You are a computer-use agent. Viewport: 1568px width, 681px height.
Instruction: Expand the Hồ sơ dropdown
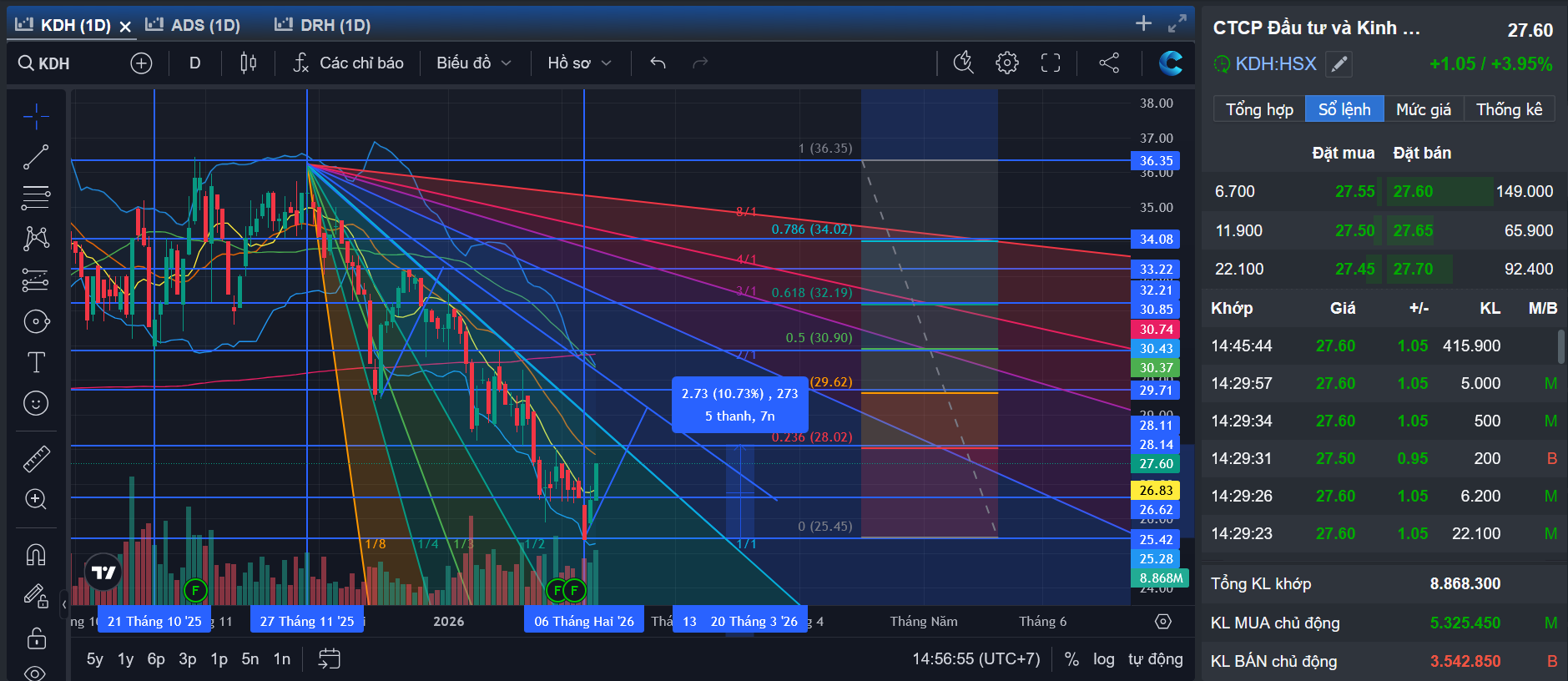point(579,63)
